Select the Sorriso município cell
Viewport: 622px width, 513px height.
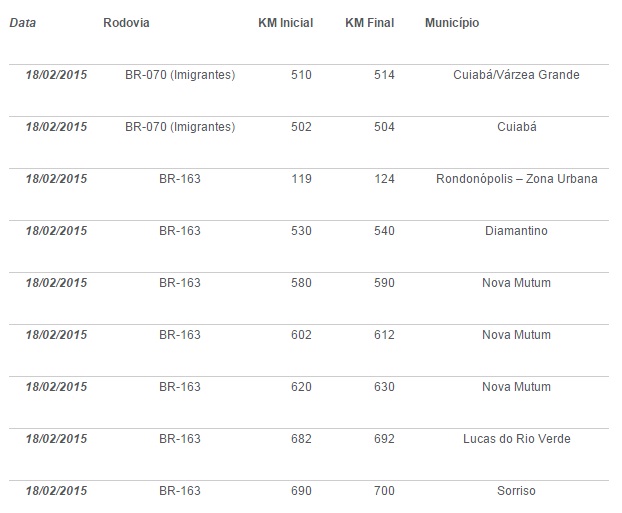516,491
